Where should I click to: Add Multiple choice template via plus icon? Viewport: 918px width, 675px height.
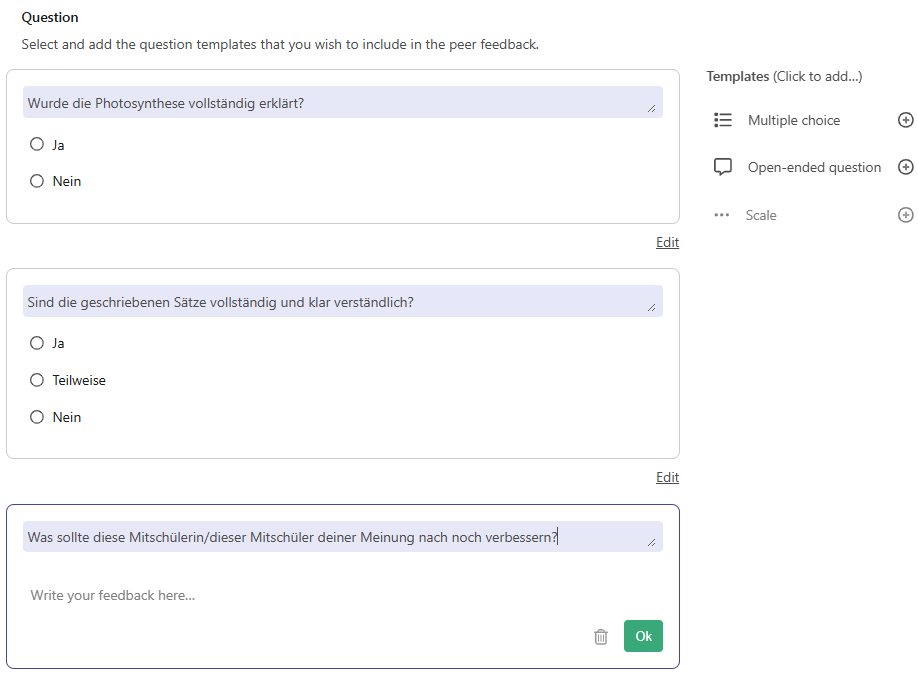tap(906, 120)
